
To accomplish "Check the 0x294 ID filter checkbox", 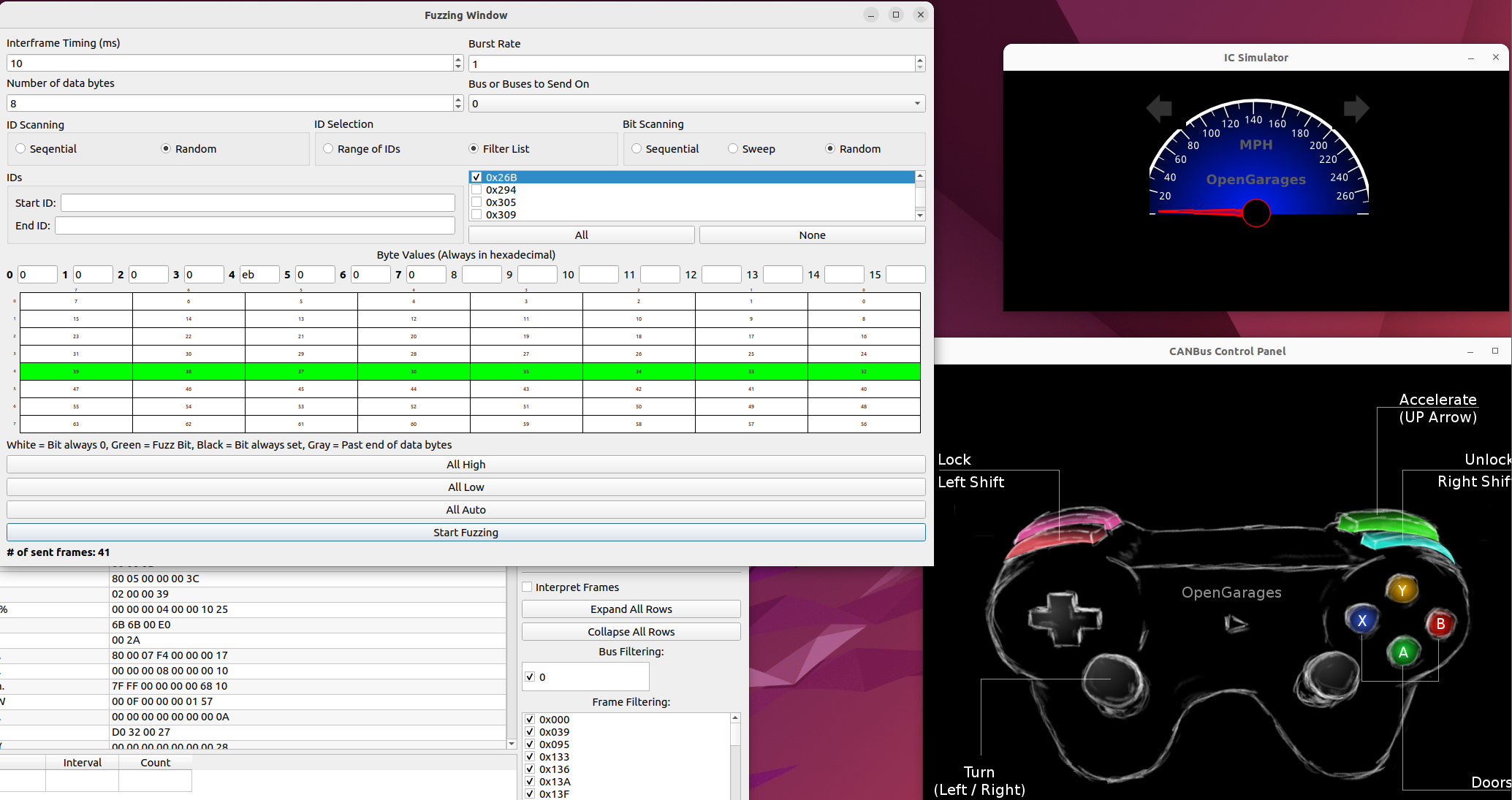I will click(x=477, y=190).
